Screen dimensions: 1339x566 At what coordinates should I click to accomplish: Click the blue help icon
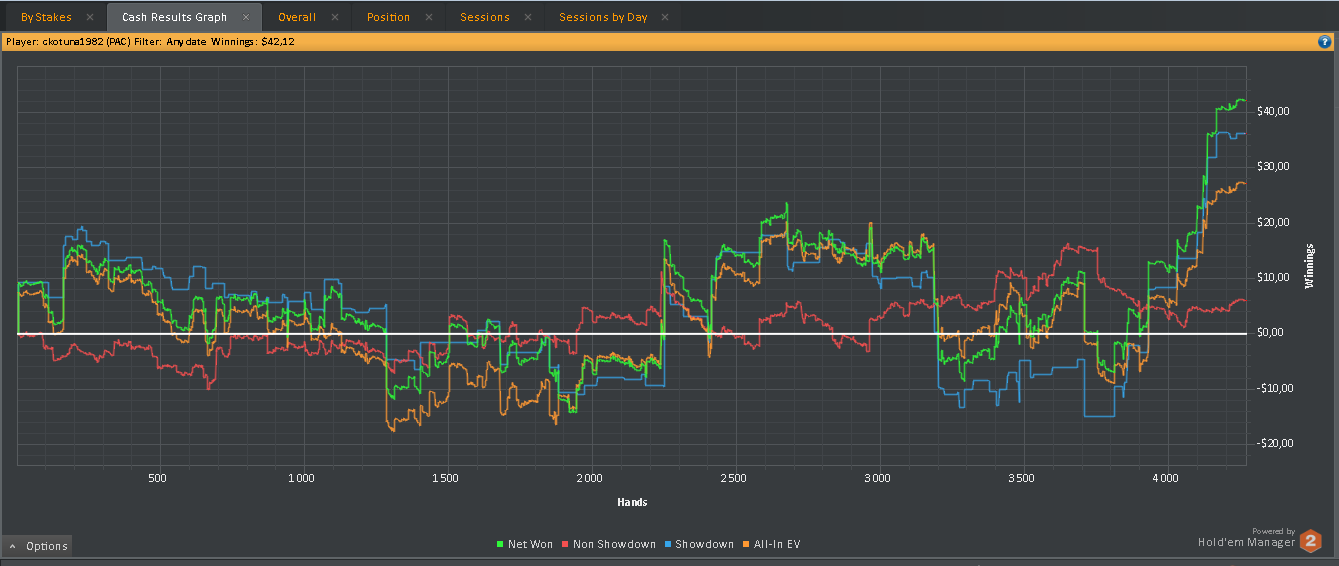[1324, 42]
